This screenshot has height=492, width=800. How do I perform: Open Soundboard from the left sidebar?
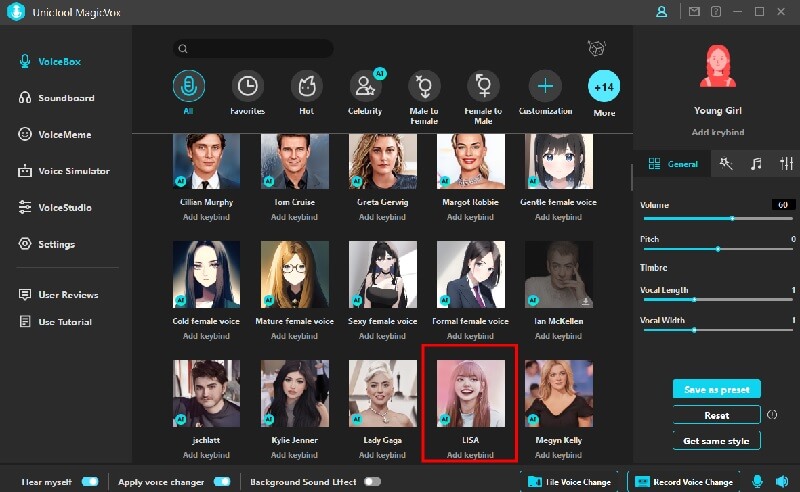66,98
